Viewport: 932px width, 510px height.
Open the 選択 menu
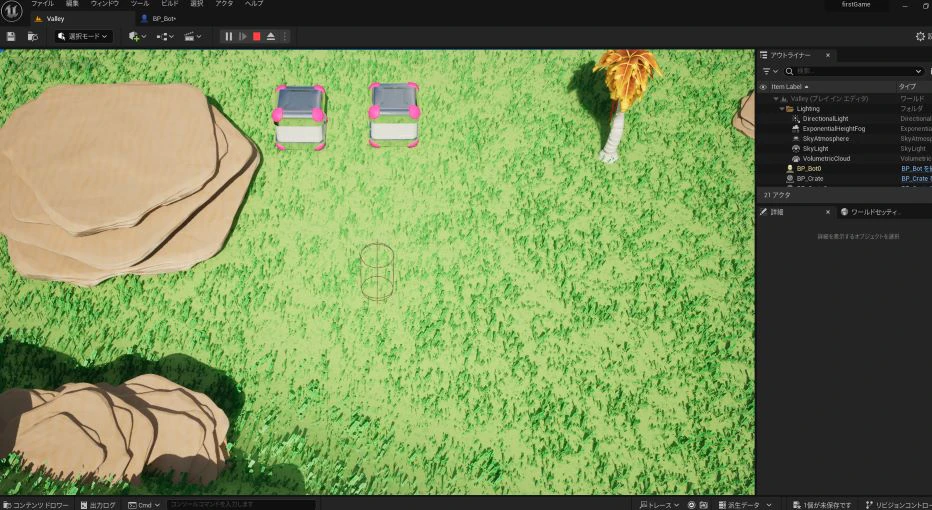pyautogui.click(x=197, y=4)
